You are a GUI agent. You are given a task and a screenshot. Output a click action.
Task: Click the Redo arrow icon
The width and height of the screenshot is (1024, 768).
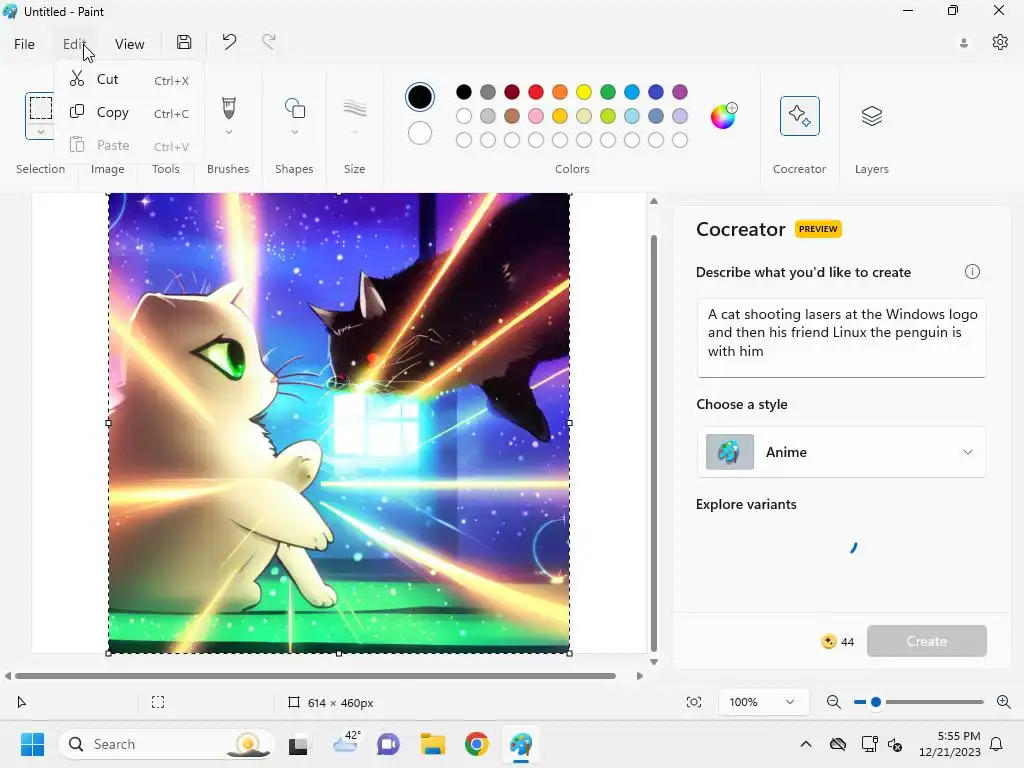268,42
